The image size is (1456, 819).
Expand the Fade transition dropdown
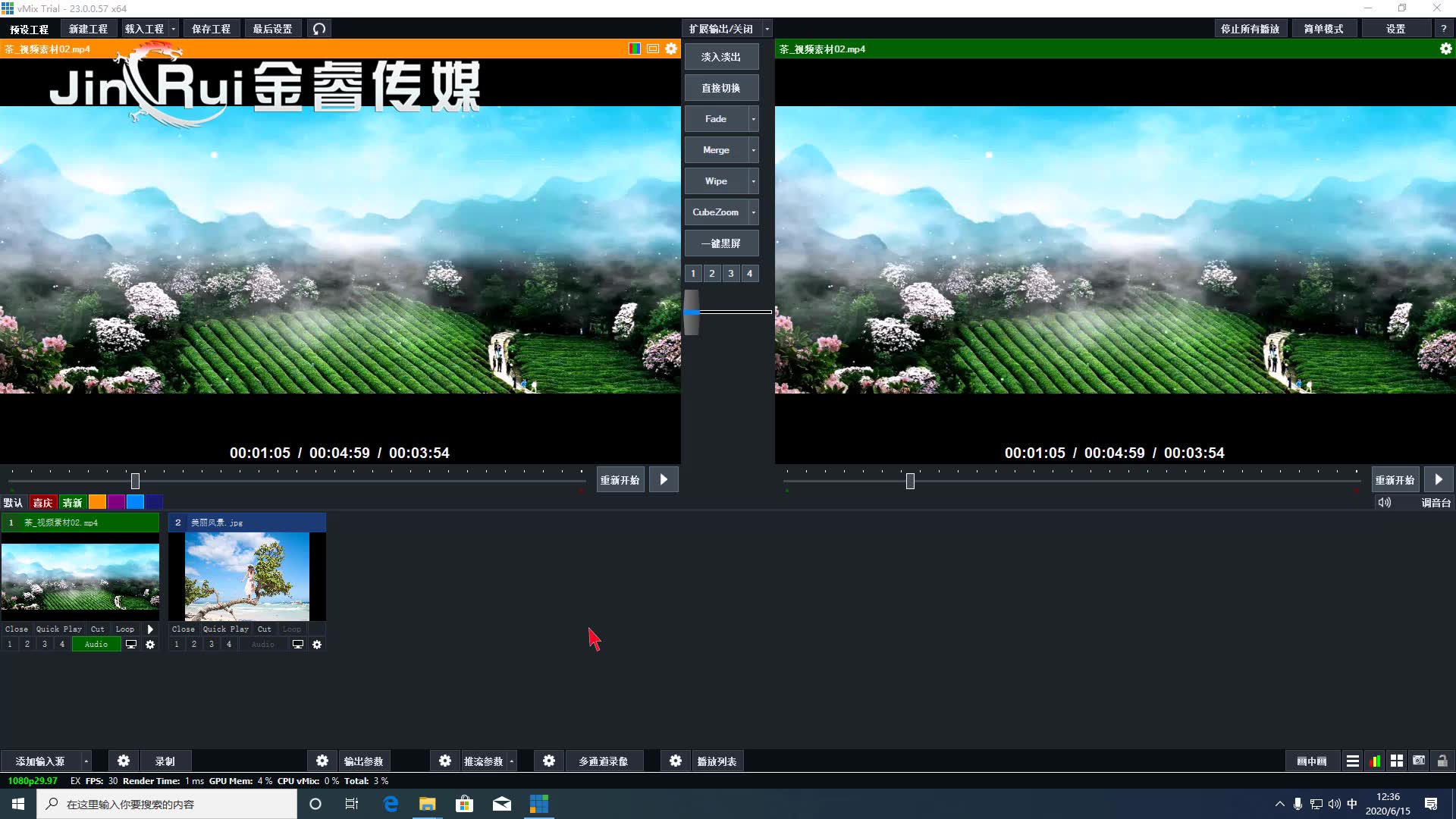753,119
